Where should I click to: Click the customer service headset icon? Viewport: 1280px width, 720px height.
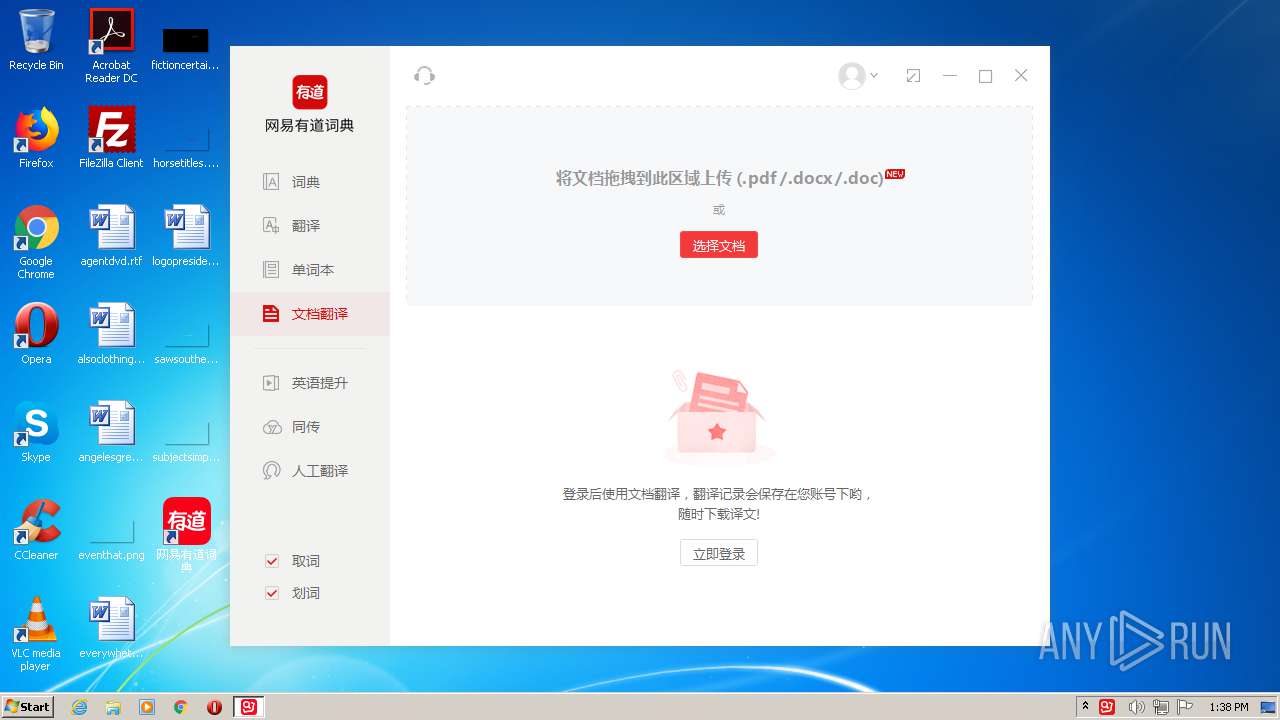[x=424, y=76]
